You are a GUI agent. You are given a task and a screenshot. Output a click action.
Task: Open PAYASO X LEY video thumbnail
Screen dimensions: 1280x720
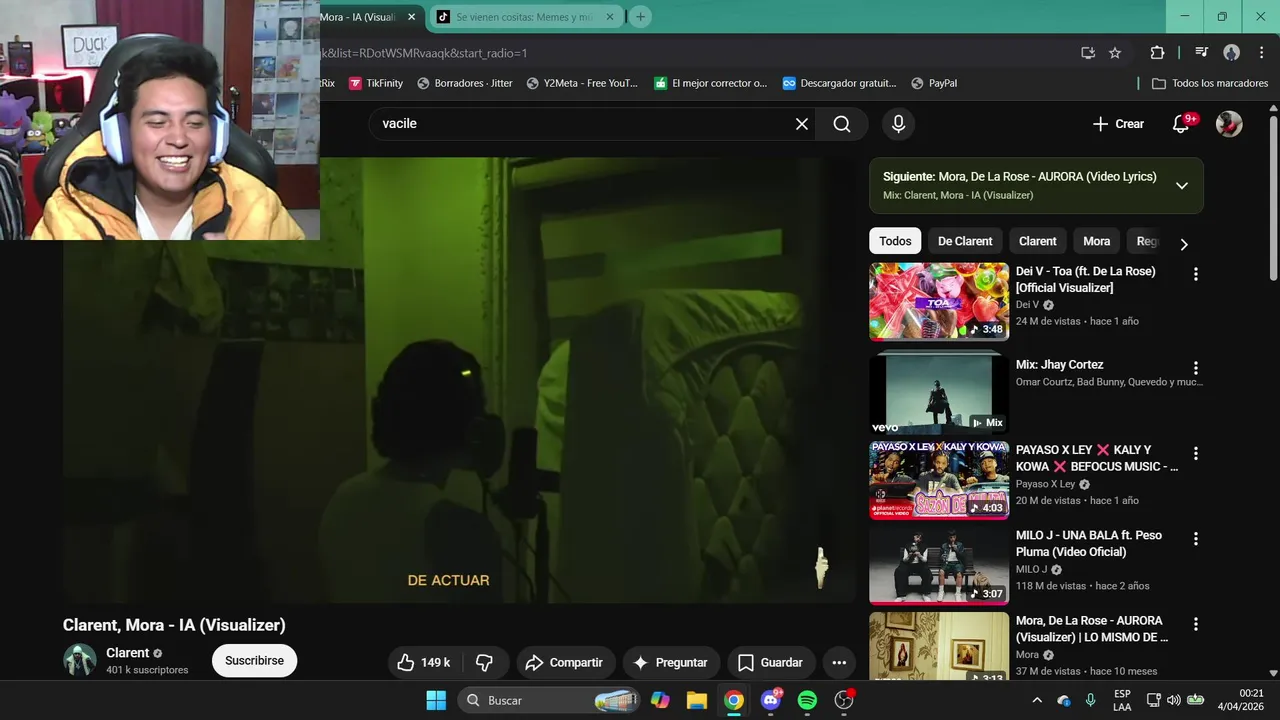coord(939,480)
